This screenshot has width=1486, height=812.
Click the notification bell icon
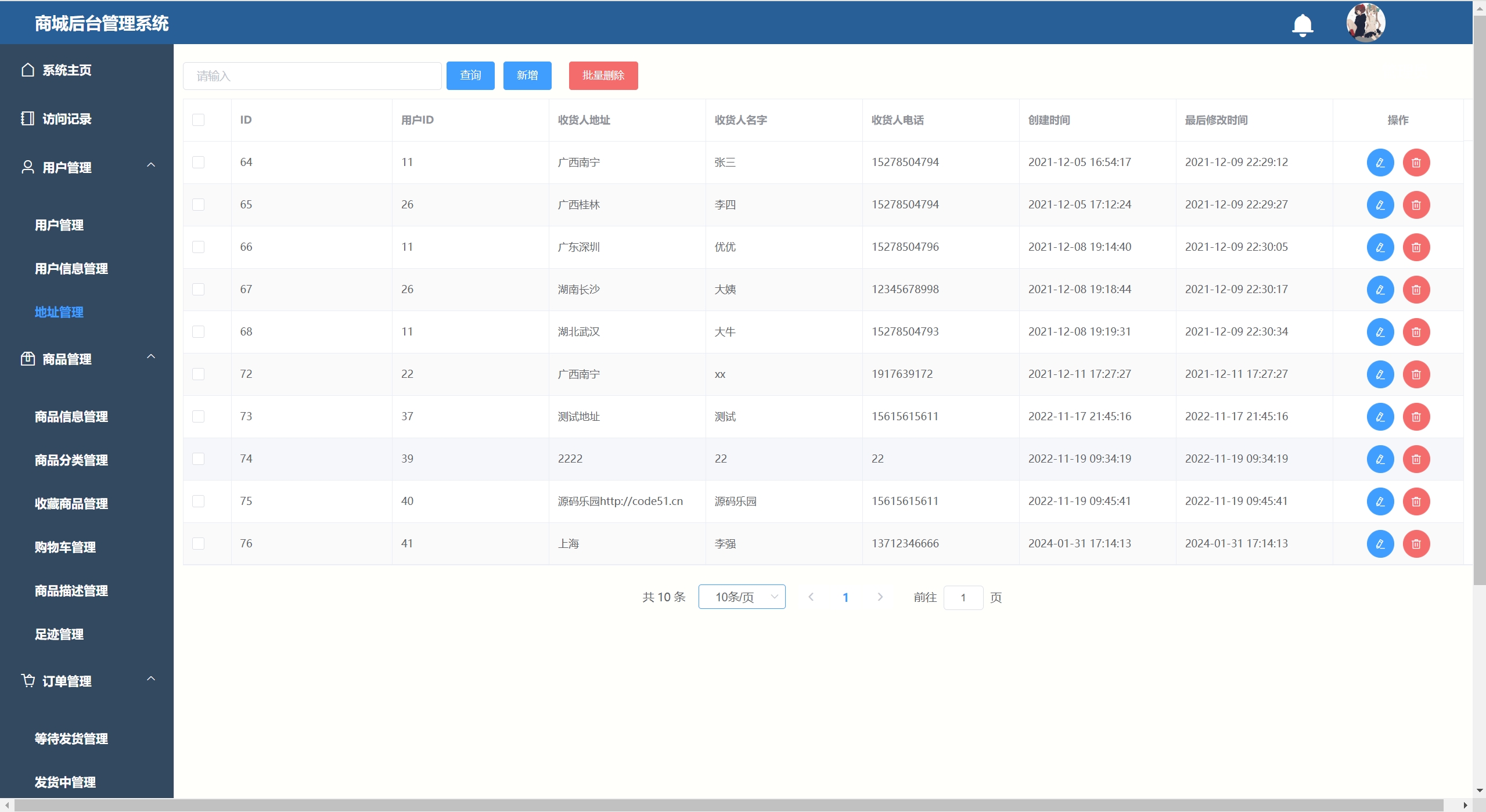coord(1303,25)
